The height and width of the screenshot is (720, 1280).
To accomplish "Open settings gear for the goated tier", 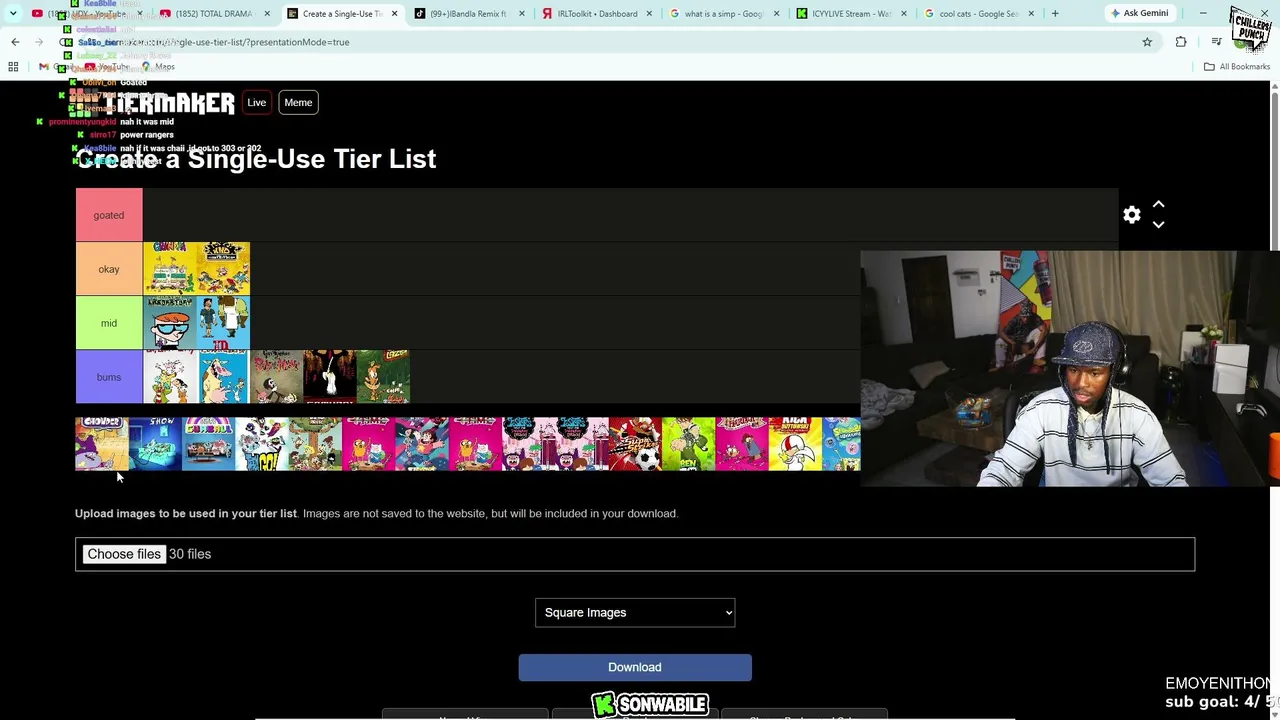I will click(1131, 215).
